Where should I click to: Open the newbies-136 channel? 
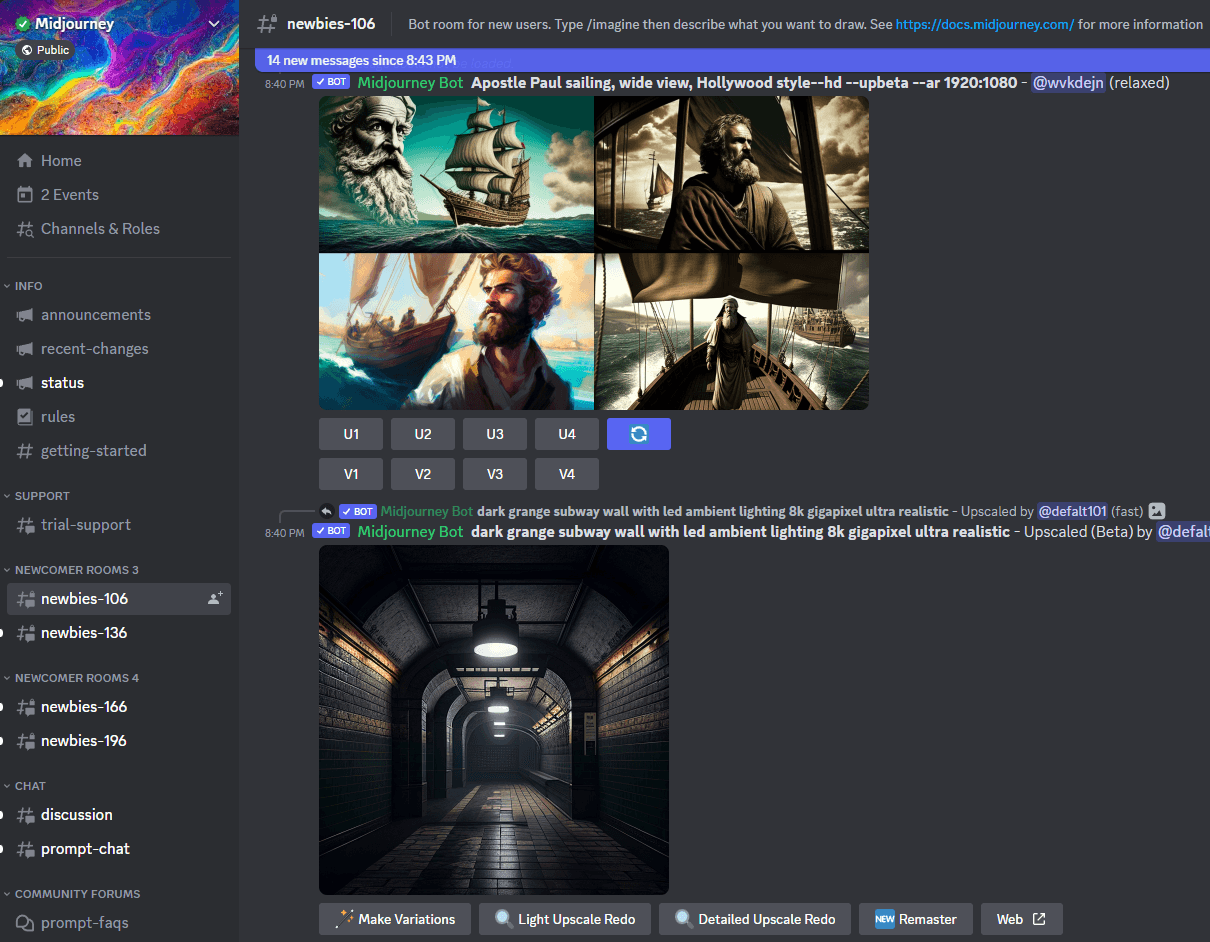click(x=119, y=633)
